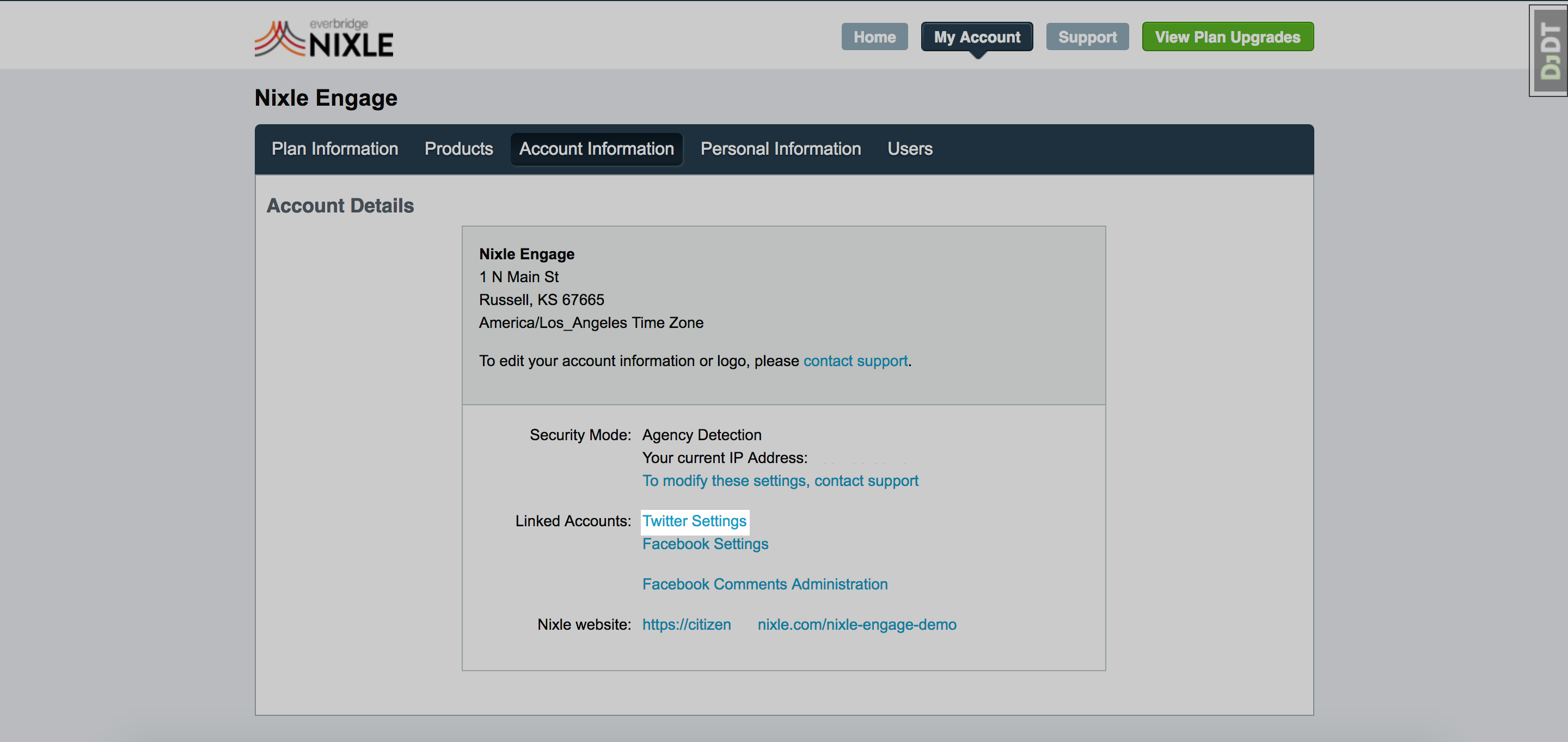Click the Nixle Engage page heading
Screen dimensions: 1568x742
point(326,98)
